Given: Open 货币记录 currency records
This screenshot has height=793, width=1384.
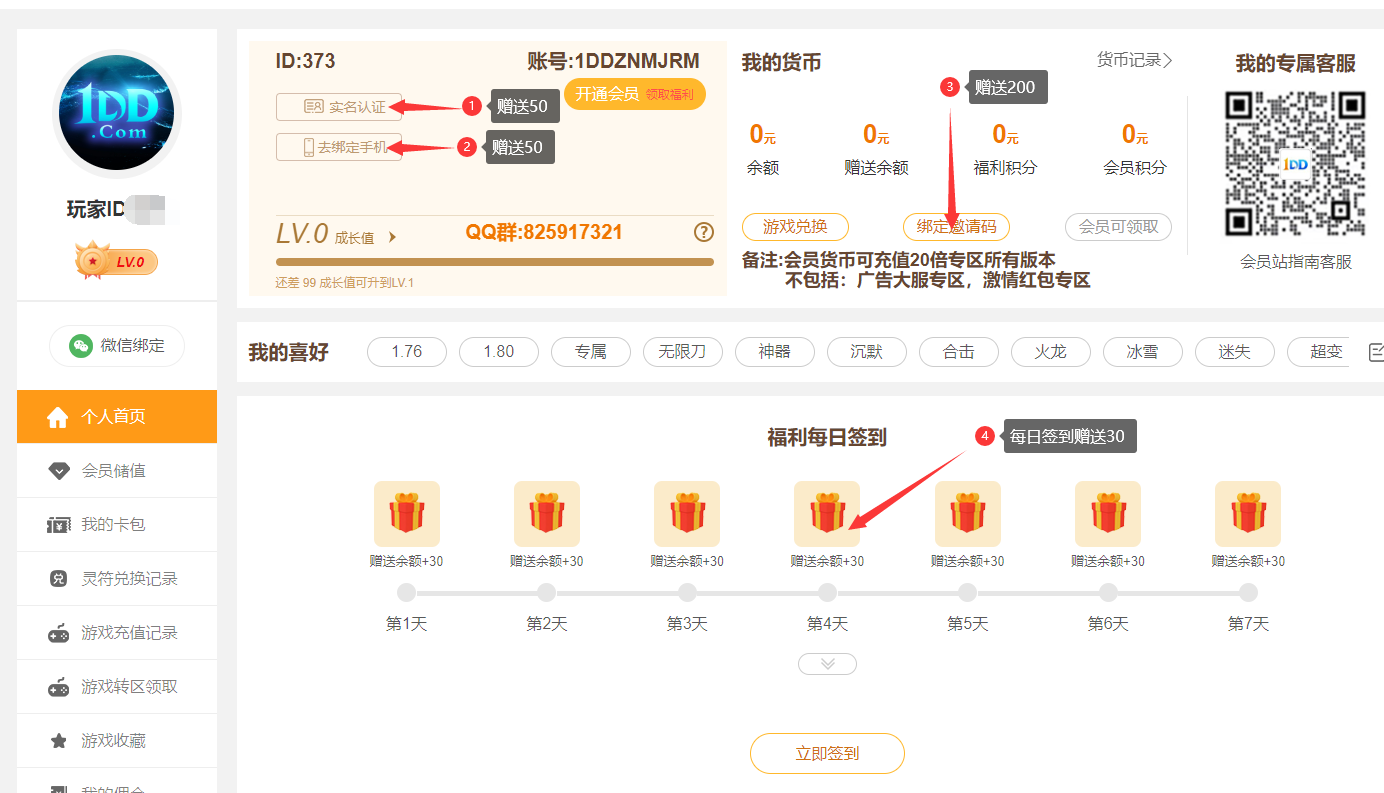Looking at the screenshot, I should (1134, 61).
